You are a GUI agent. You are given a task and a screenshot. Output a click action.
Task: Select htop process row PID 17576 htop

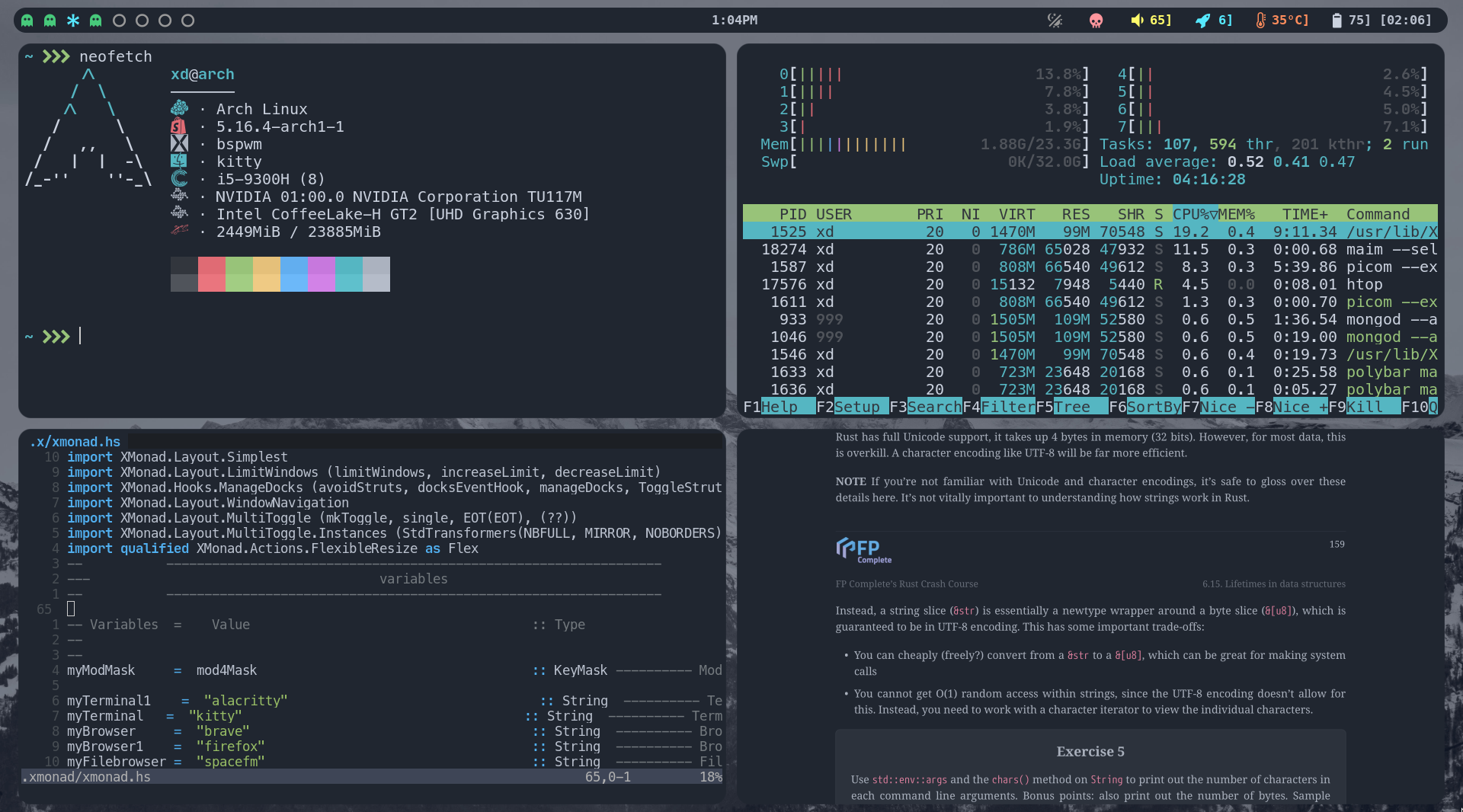1090,284
